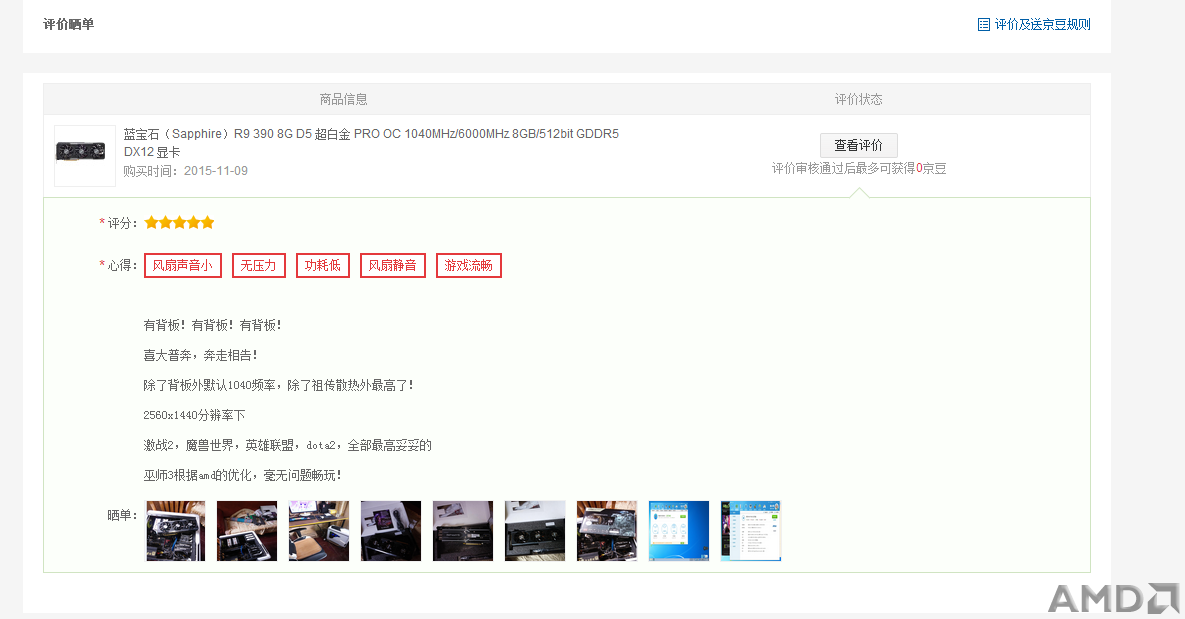This screenshot has height=619, width=1185.
Task: Click the 评价晒单 page heading
Action: pos(69,24)
